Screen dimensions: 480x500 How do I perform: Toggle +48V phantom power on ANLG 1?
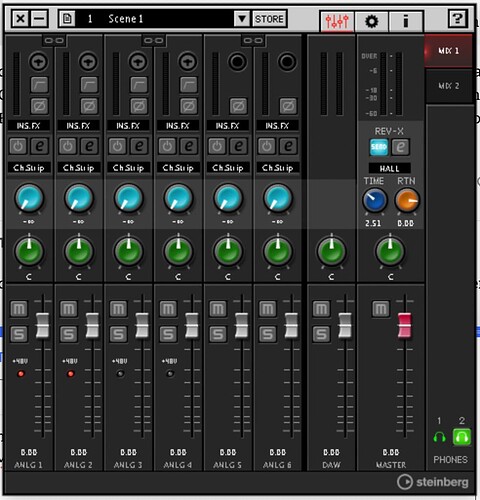tap(21, 373)
